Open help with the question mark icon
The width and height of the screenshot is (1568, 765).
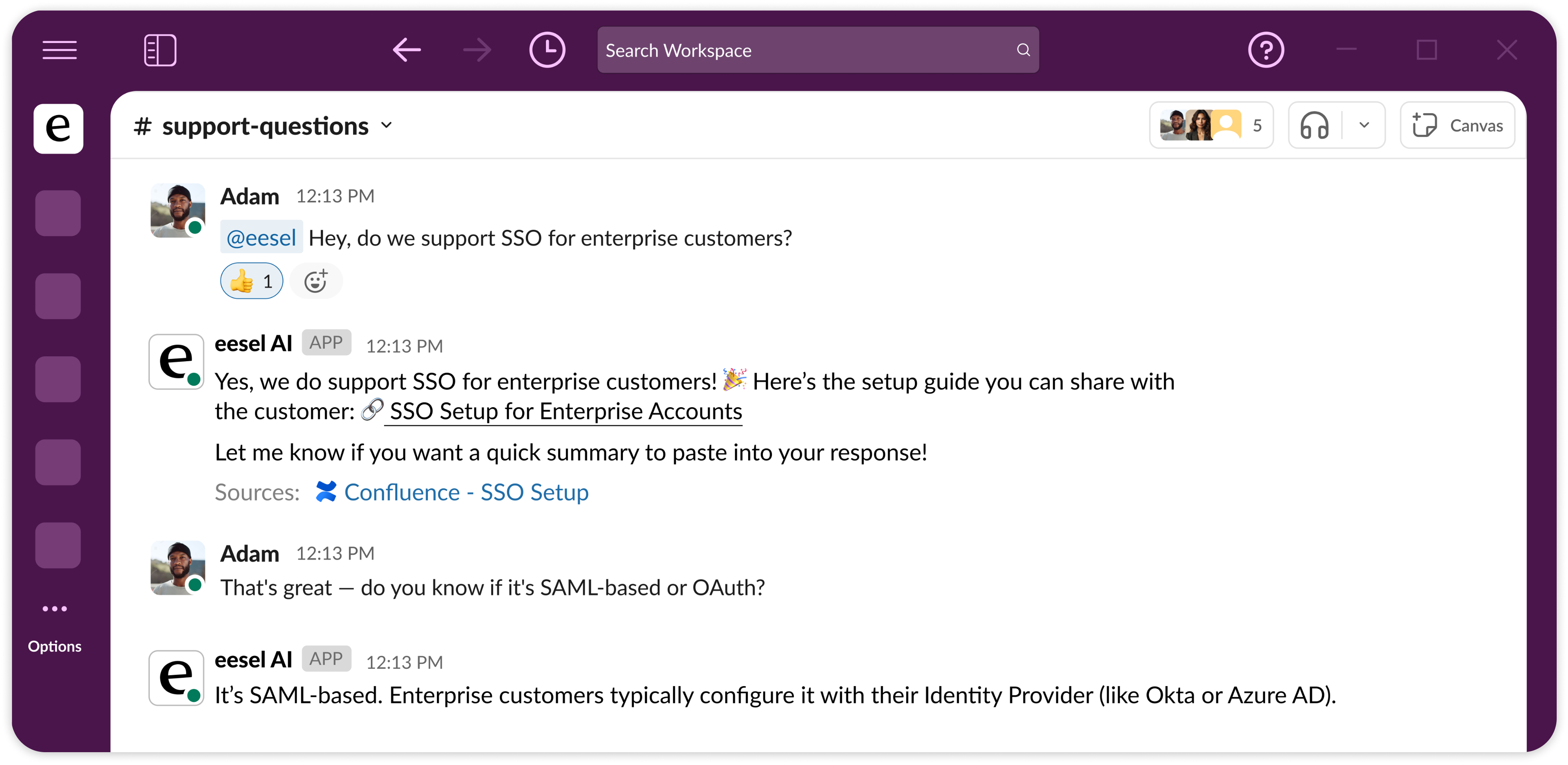point(1265,50)
